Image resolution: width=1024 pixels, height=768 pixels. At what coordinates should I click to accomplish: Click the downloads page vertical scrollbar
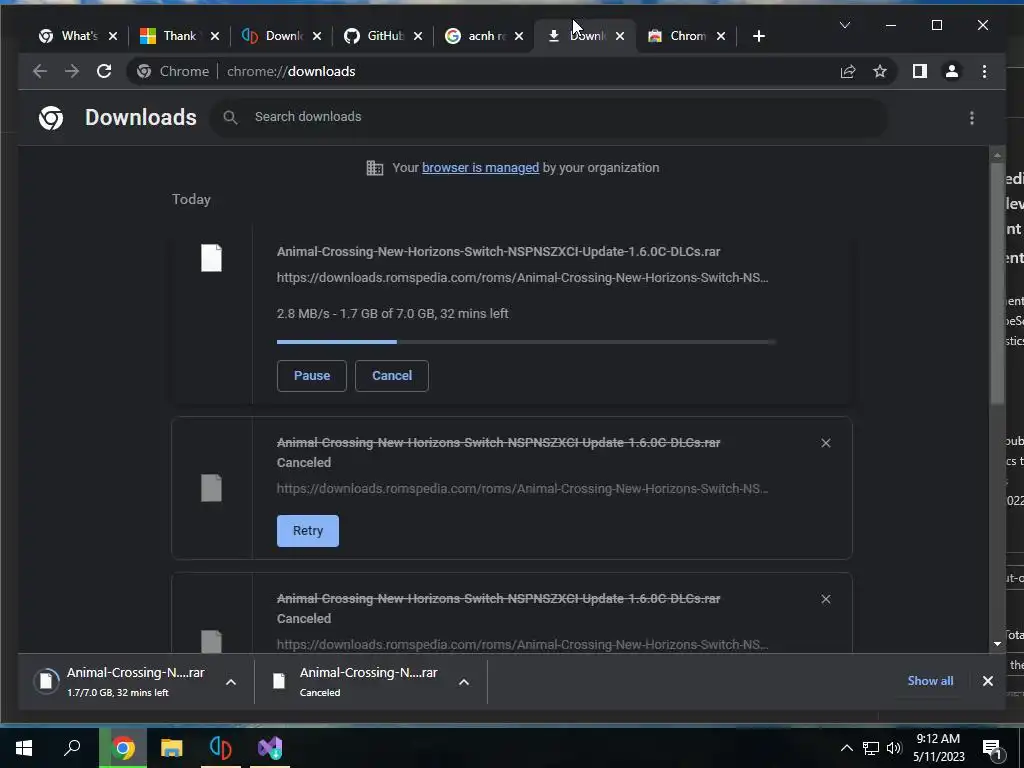click(997, 282)
